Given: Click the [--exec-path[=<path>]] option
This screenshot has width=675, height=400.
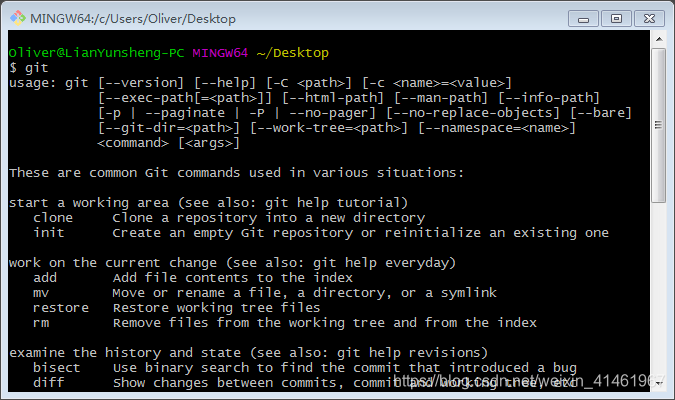Looking at the screenshot, I should pos(185,98).
